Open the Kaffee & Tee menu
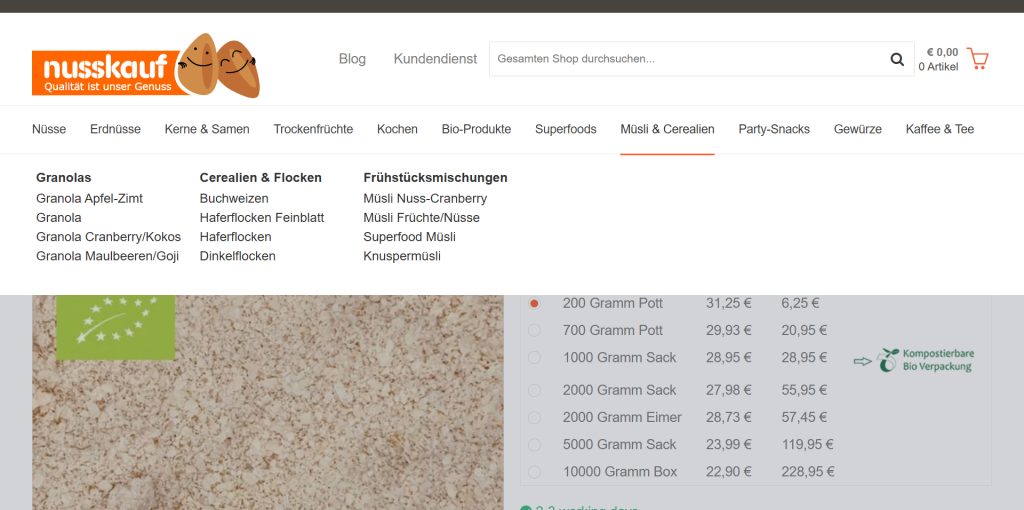The height and width of the screenshot is (510, 1024). pyautogui.click(x=939, y=129)
